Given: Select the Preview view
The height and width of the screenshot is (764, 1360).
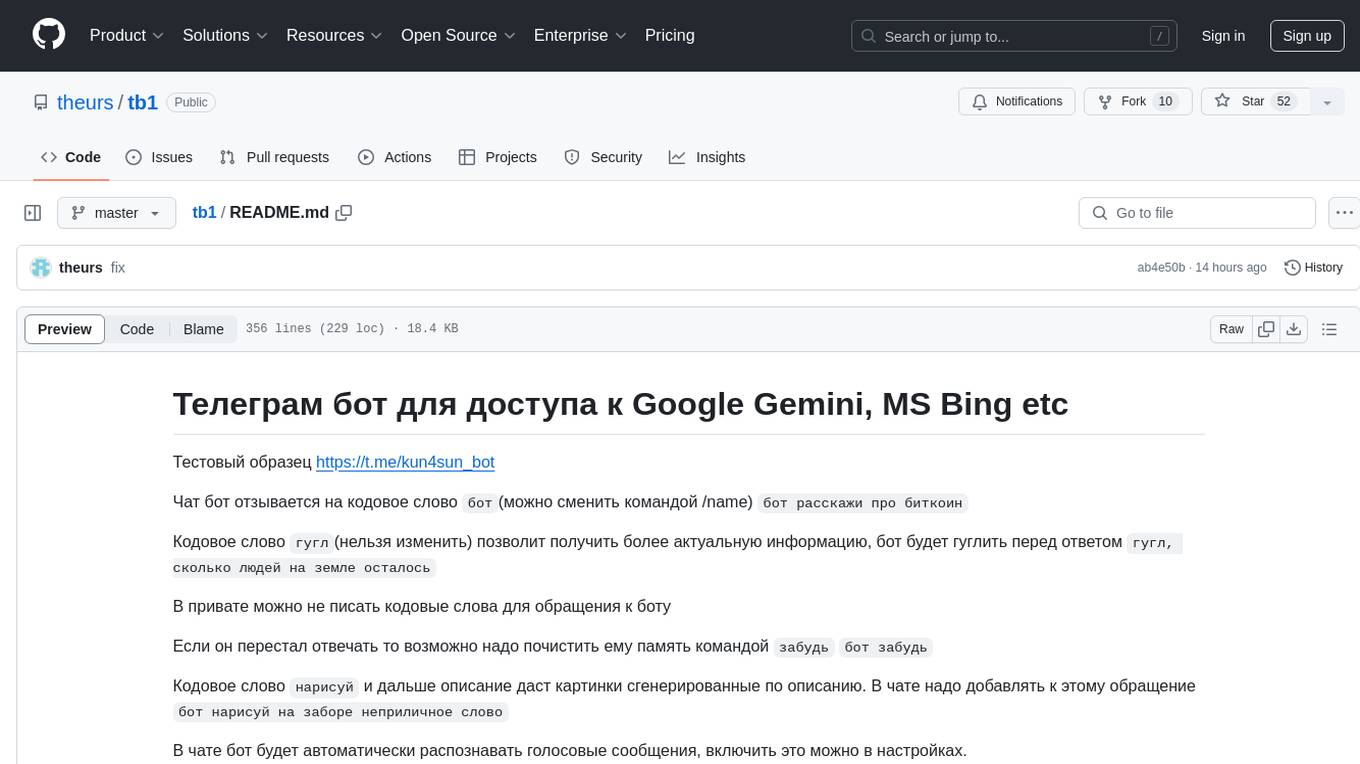Looking at the screenshot, I should 65,329.
